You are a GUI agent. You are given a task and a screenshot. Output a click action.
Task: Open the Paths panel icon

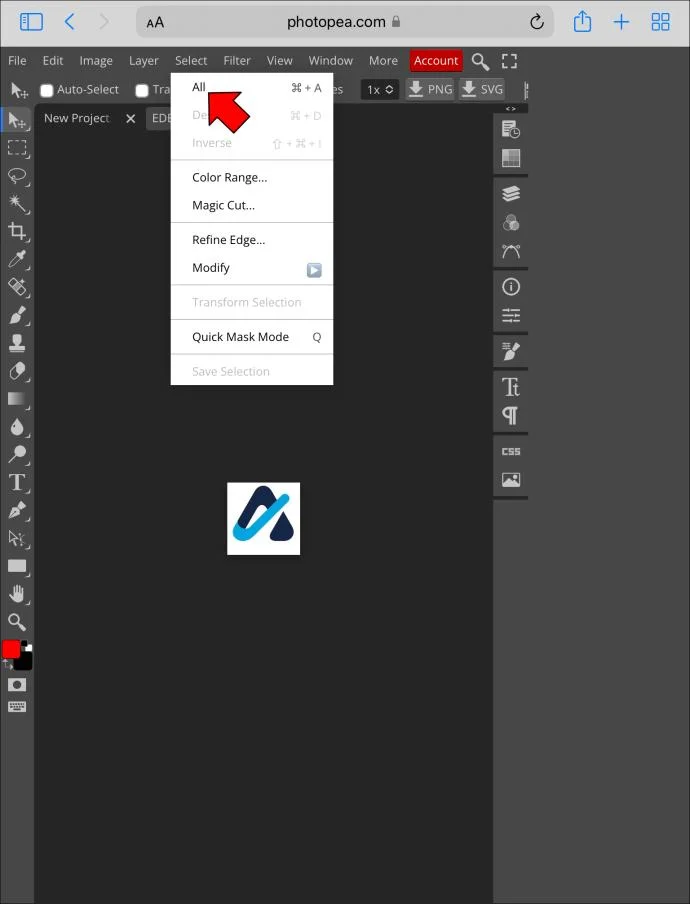click(x=511, y=251)
